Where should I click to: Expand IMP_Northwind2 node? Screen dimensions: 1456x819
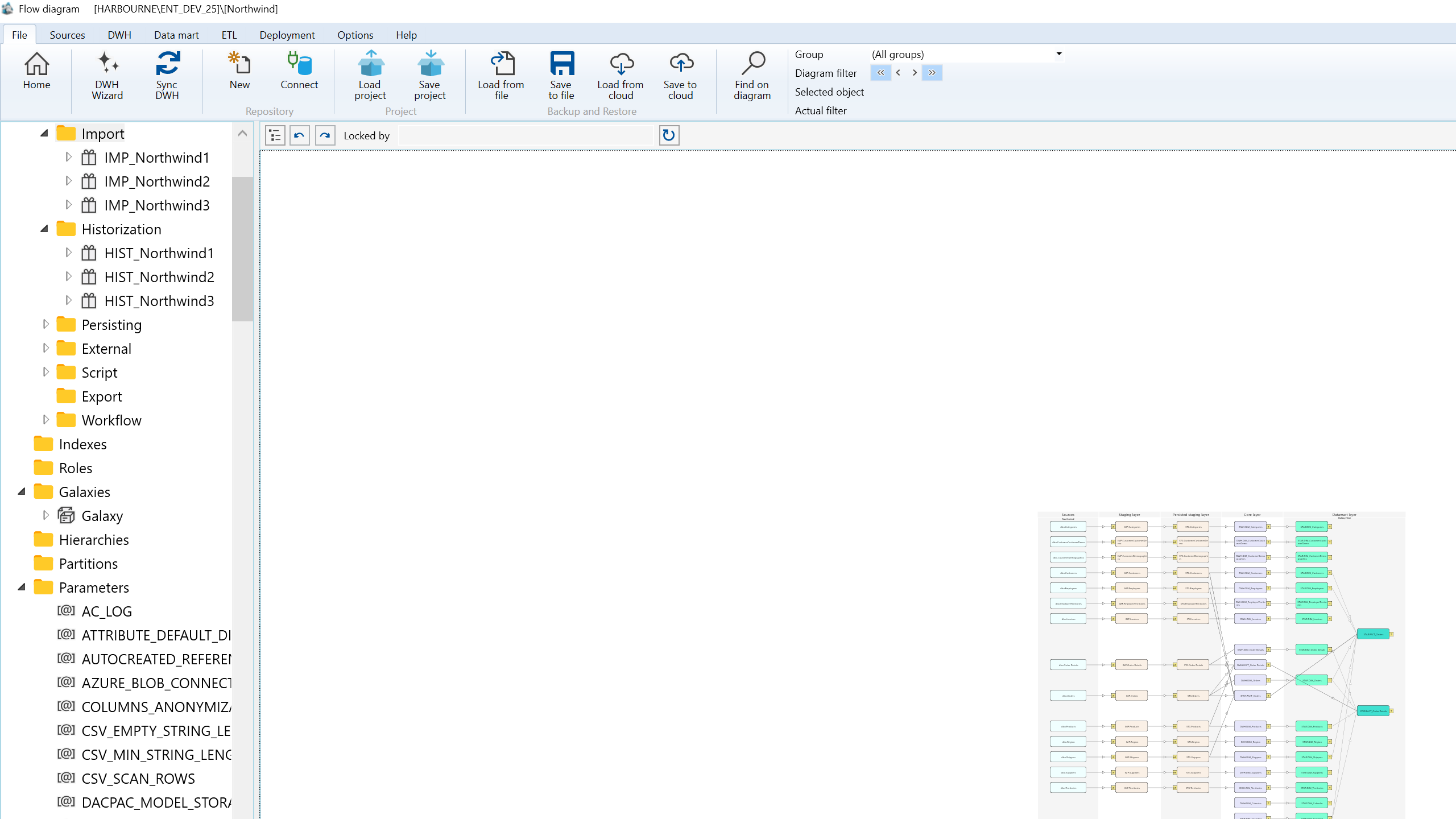tap(68, 181)
